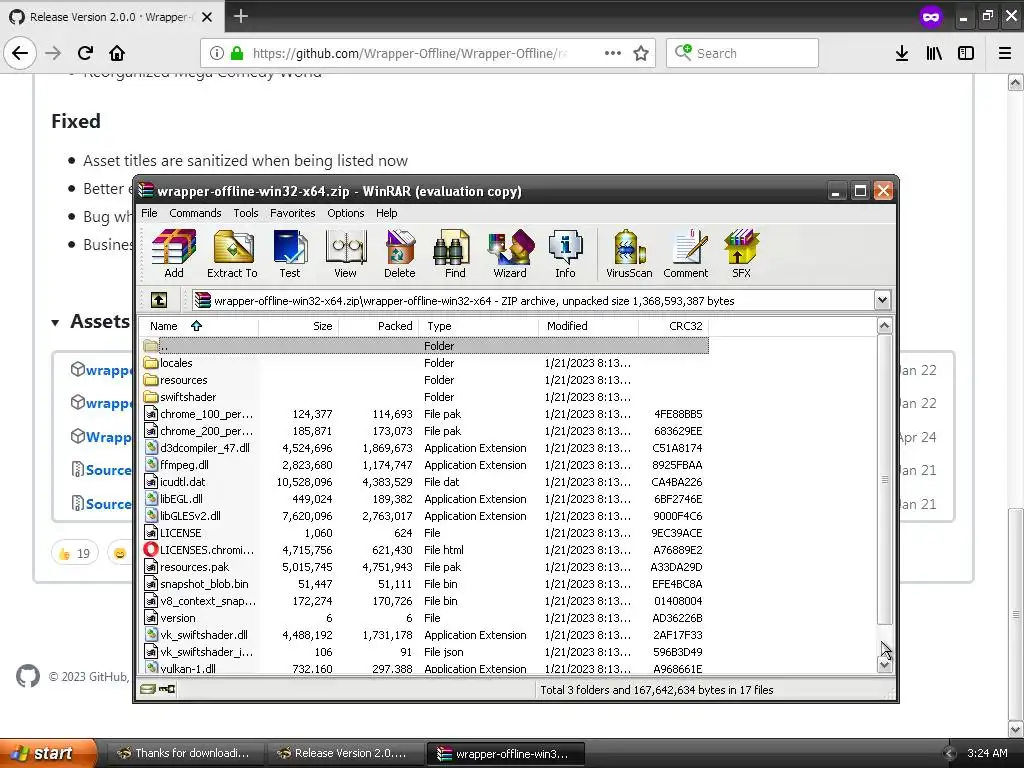
Task: Click the Windows start button
Action: click(48, 753)
